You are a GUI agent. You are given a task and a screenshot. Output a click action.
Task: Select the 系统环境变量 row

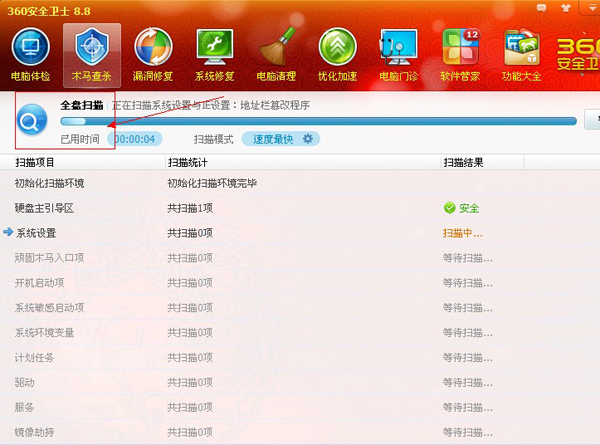(300, 333)
